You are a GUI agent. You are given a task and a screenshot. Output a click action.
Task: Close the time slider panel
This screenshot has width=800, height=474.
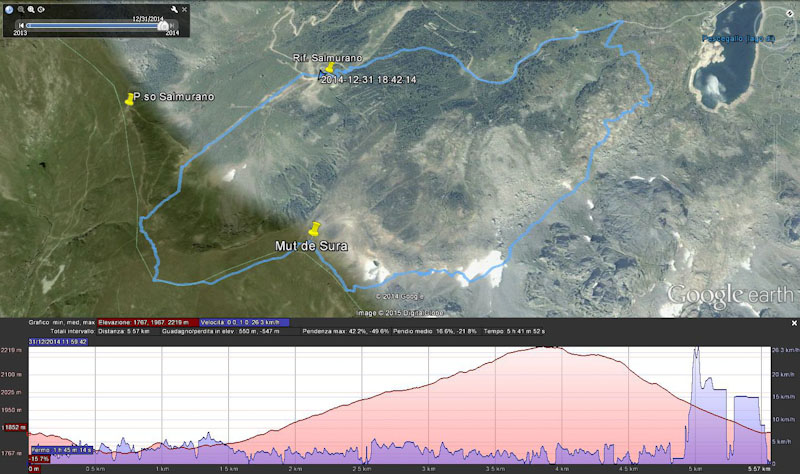coord(185,9)
